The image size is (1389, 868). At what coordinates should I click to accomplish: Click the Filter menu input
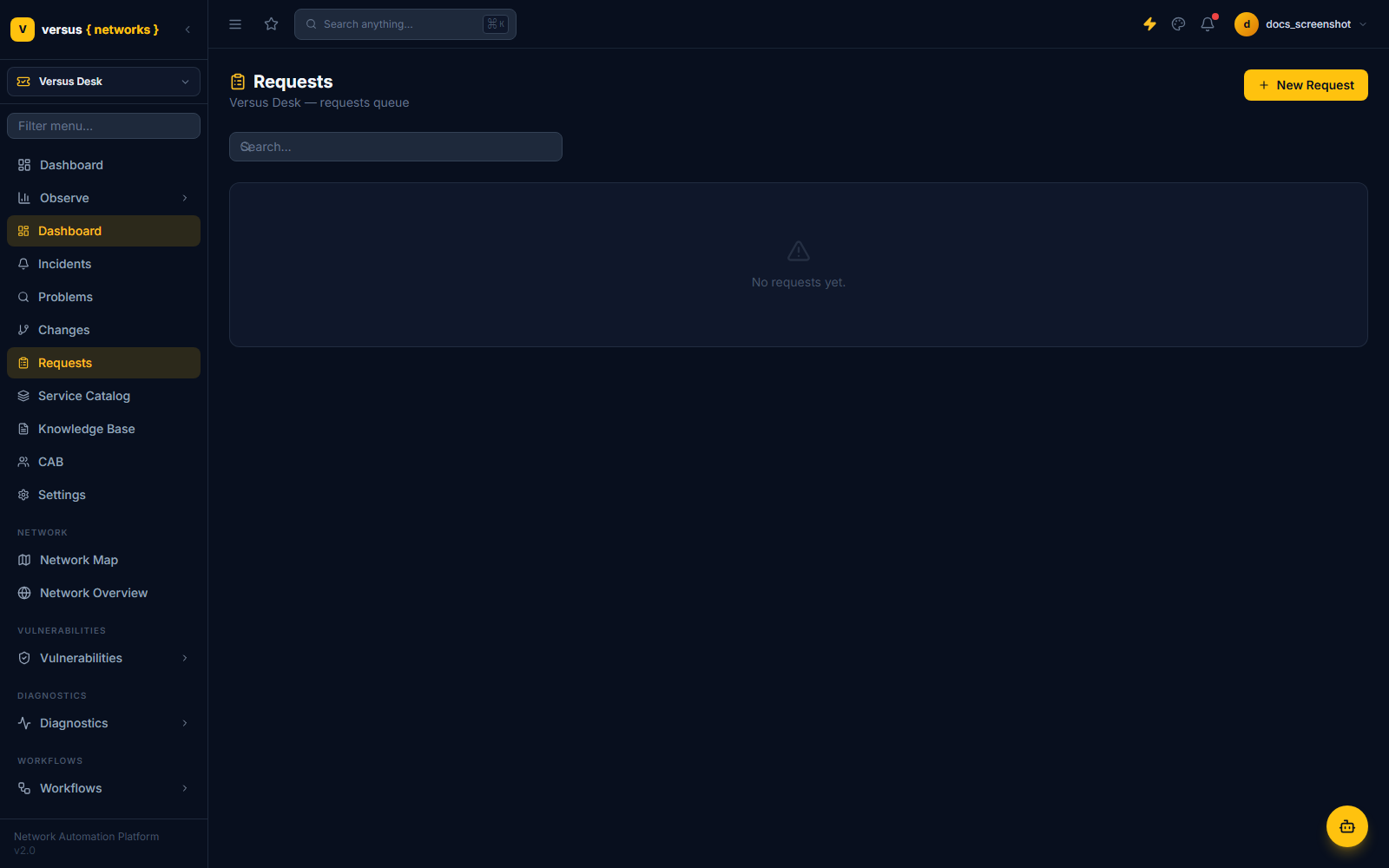(x=103, y=126)
